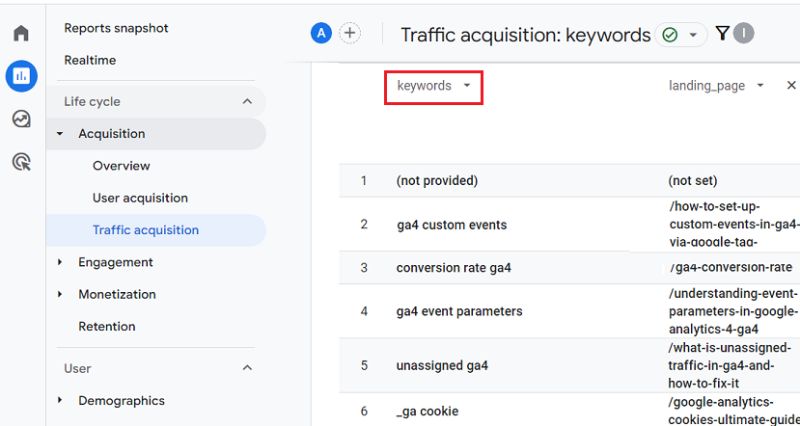Select the Reports bar chart icon
Screen dimensions: 800x426
(x=21, y=76)
